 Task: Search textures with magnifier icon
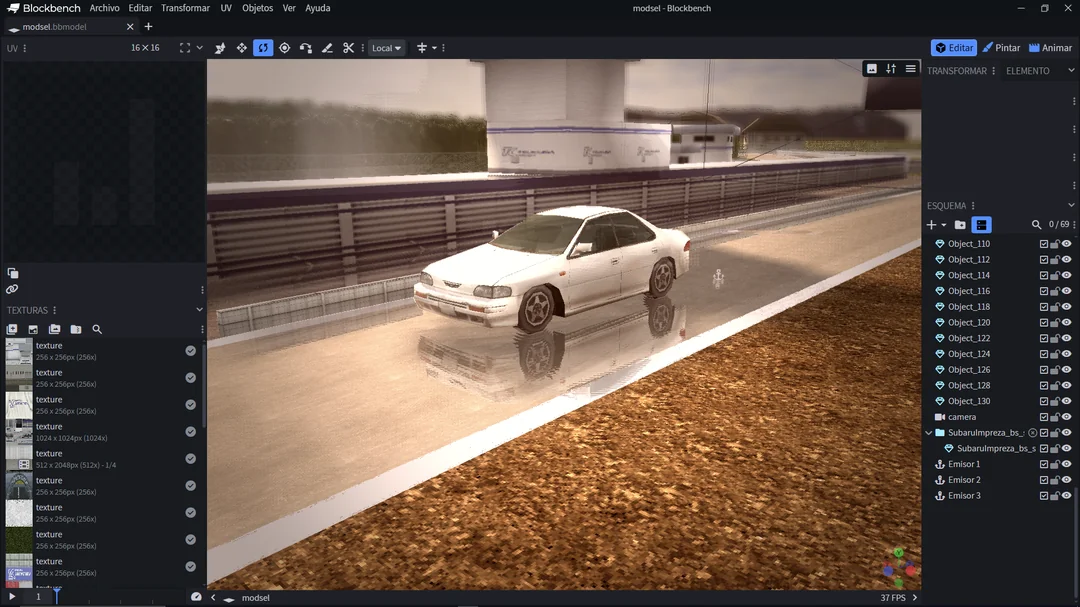(97, 329)
